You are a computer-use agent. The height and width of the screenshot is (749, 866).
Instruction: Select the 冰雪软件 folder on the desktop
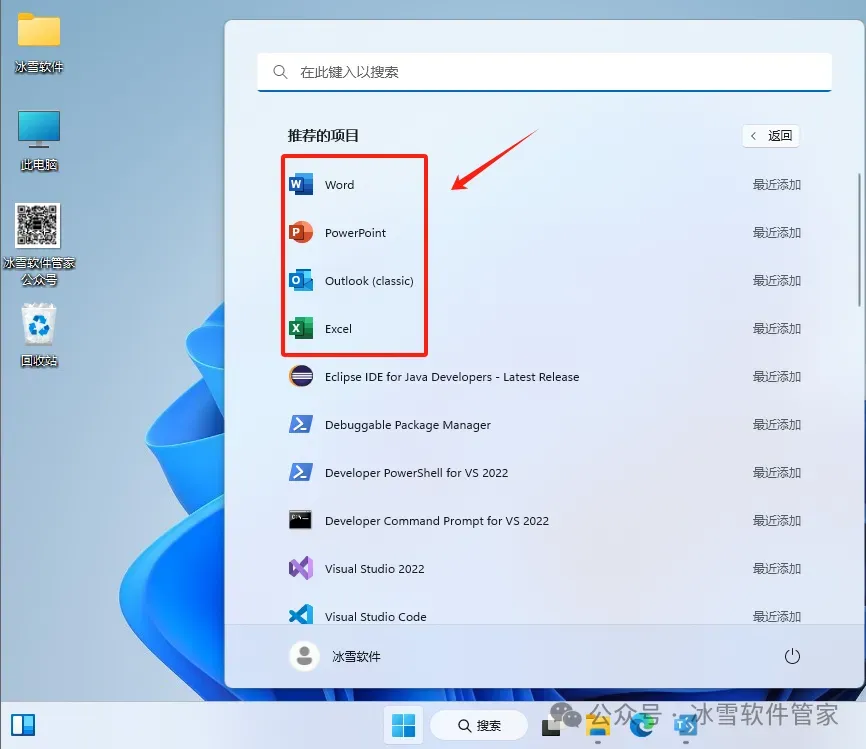click(39, 43)
